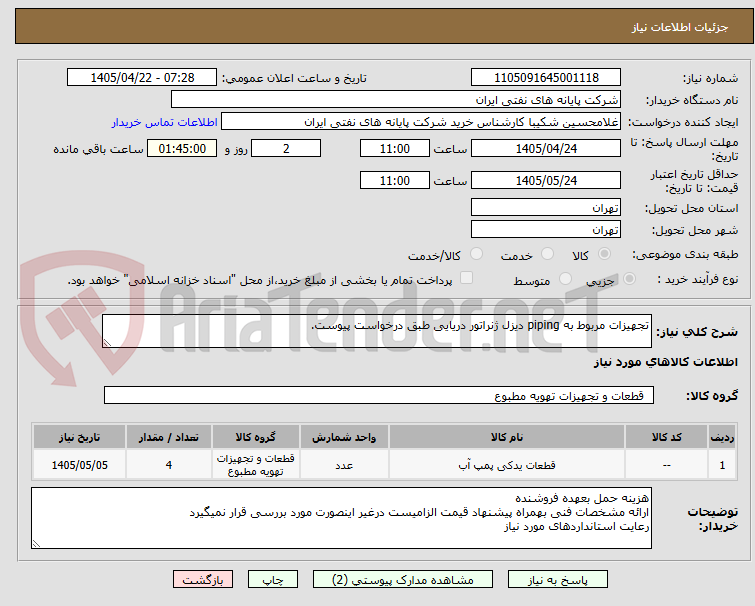
Task: Click the need date cell 1405/05/05
Action: click(x=79, y=465)
